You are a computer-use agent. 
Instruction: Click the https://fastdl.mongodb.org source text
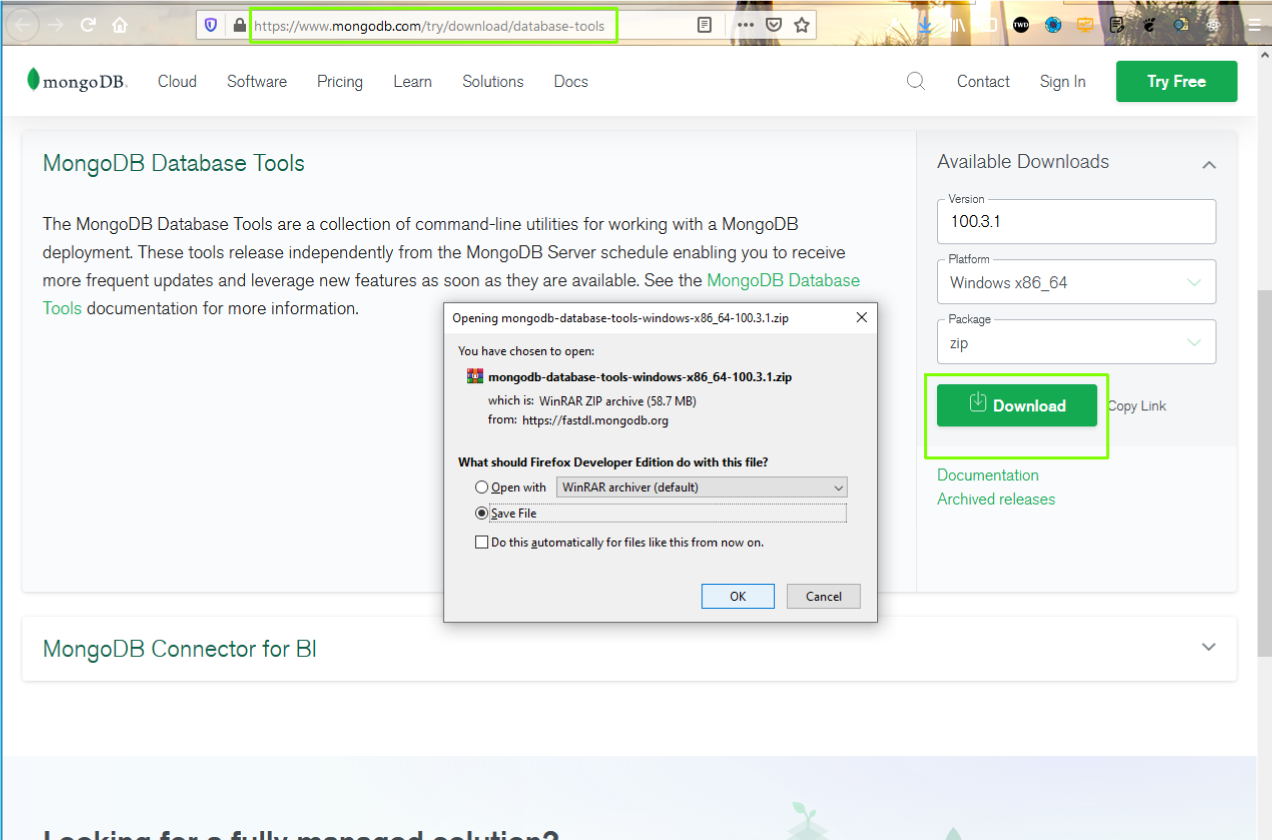595,420
